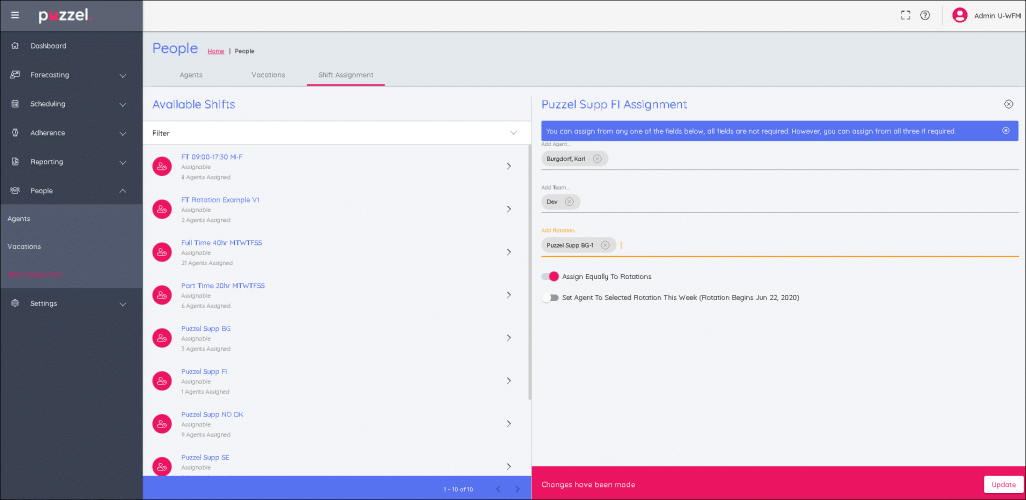This screenshot has height=500, width=1026.
Task: Follow the Home breadcrumb link
Action: [x=215, y=51]
